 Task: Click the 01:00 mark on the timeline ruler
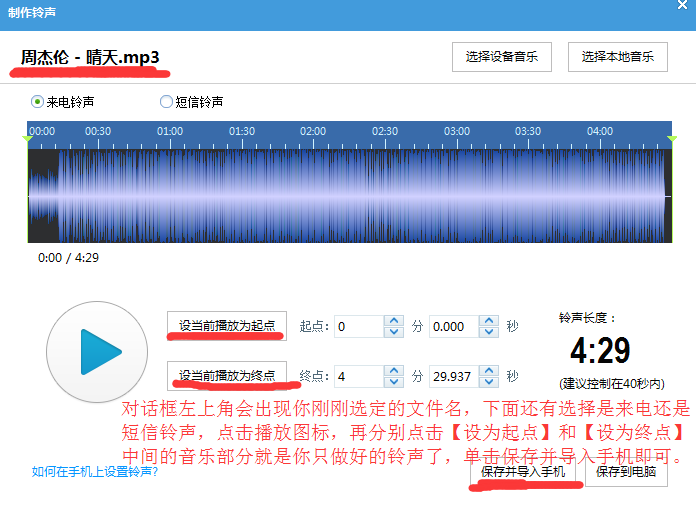(170, 131)
